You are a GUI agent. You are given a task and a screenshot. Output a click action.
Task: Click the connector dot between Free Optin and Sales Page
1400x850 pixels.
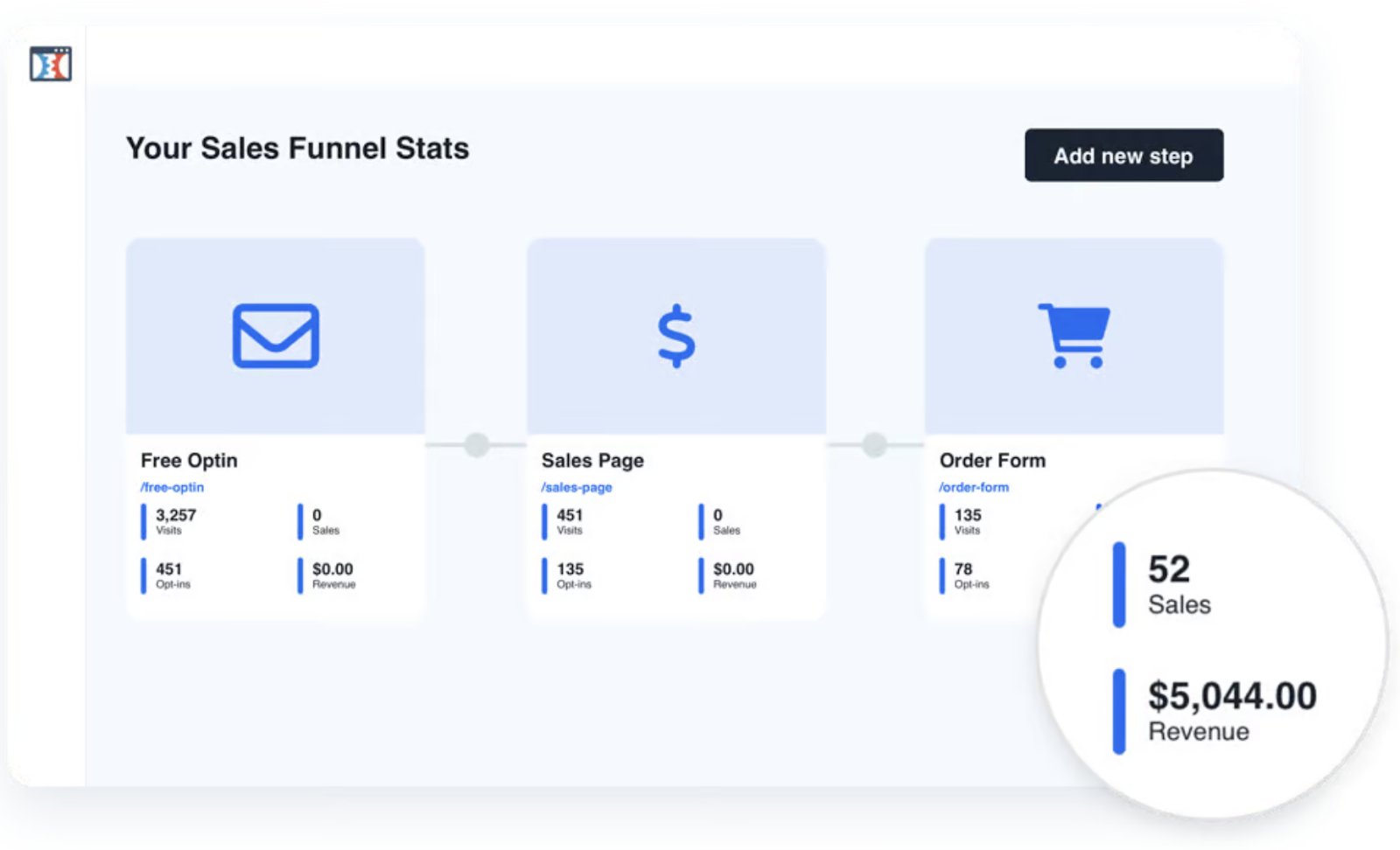pyautogui.click(x=475, y=444)
